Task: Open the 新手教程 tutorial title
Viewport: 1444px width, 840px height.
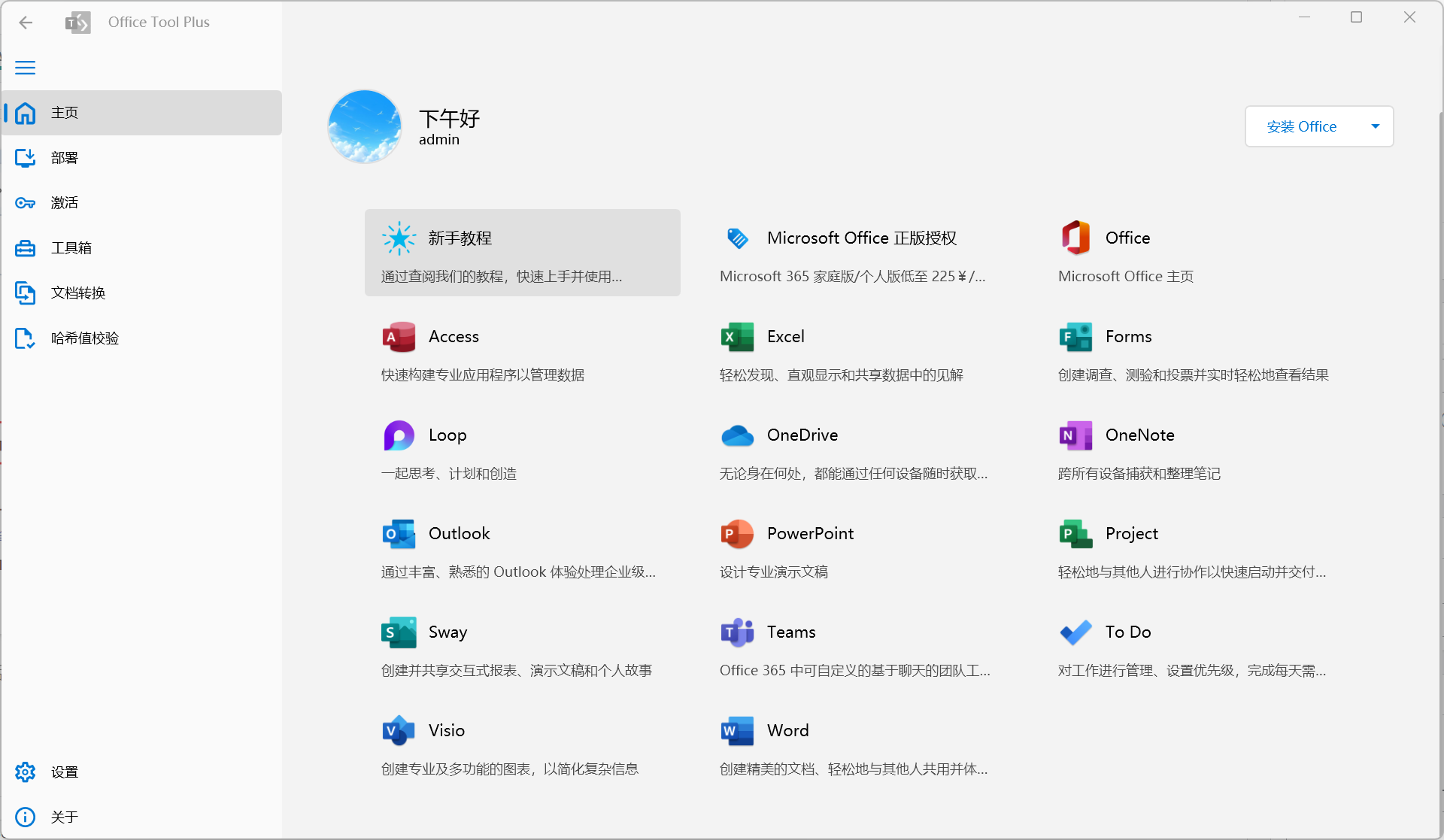Action: point(460,238)
